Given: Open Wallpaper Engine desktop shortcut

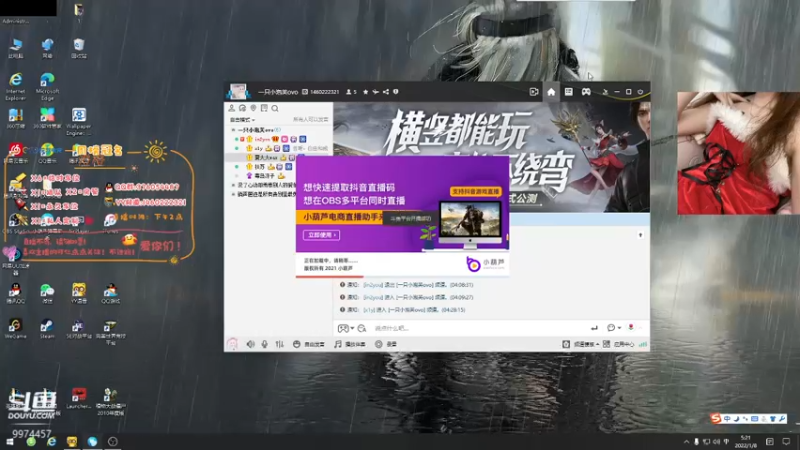Looking at the screenshot, I should point(79,121).
